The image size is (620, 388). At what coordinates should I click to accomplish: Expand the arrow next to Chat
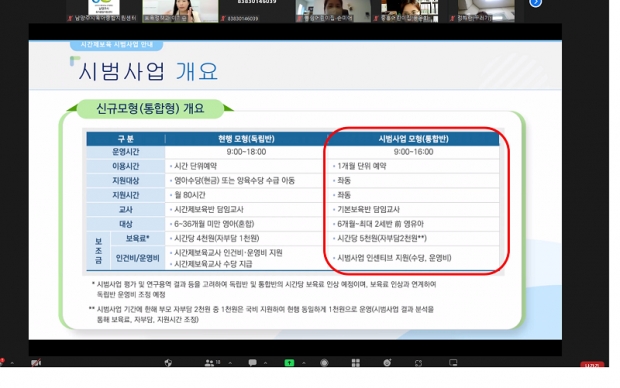265,363
